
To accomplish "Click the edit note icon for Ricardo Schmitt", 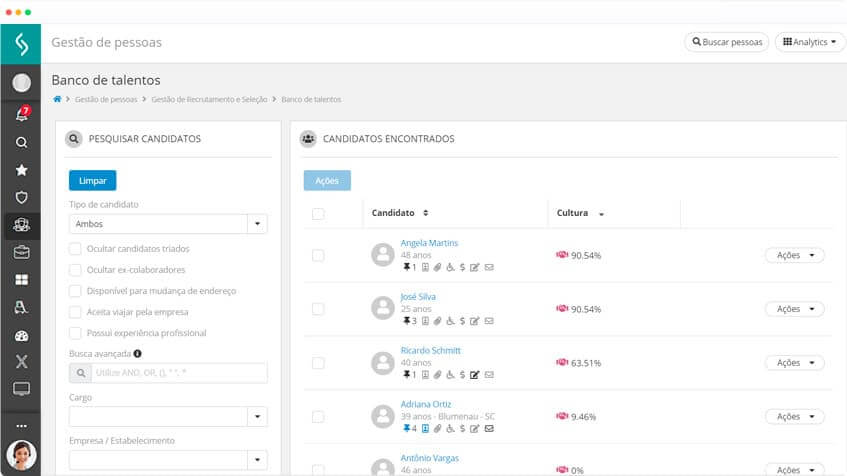I will pos(475,375).
